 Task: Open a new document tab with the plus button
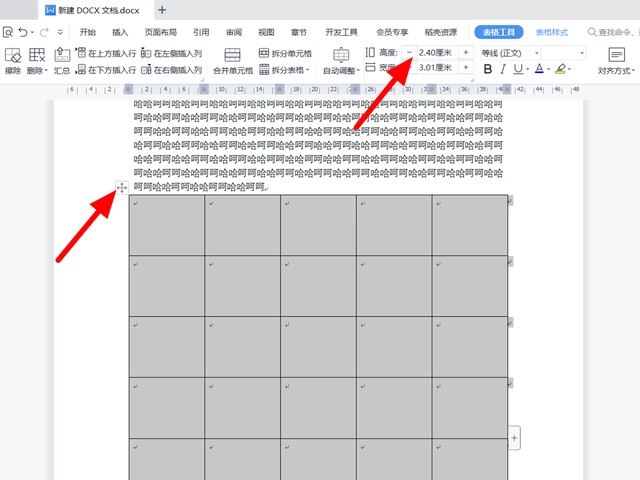pyautogui.click(x=162, y=10)
